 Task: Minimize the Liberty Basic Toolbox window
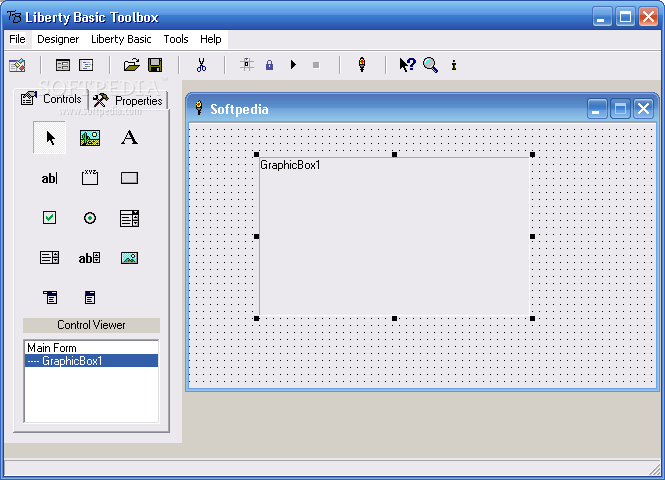[602, 17]
